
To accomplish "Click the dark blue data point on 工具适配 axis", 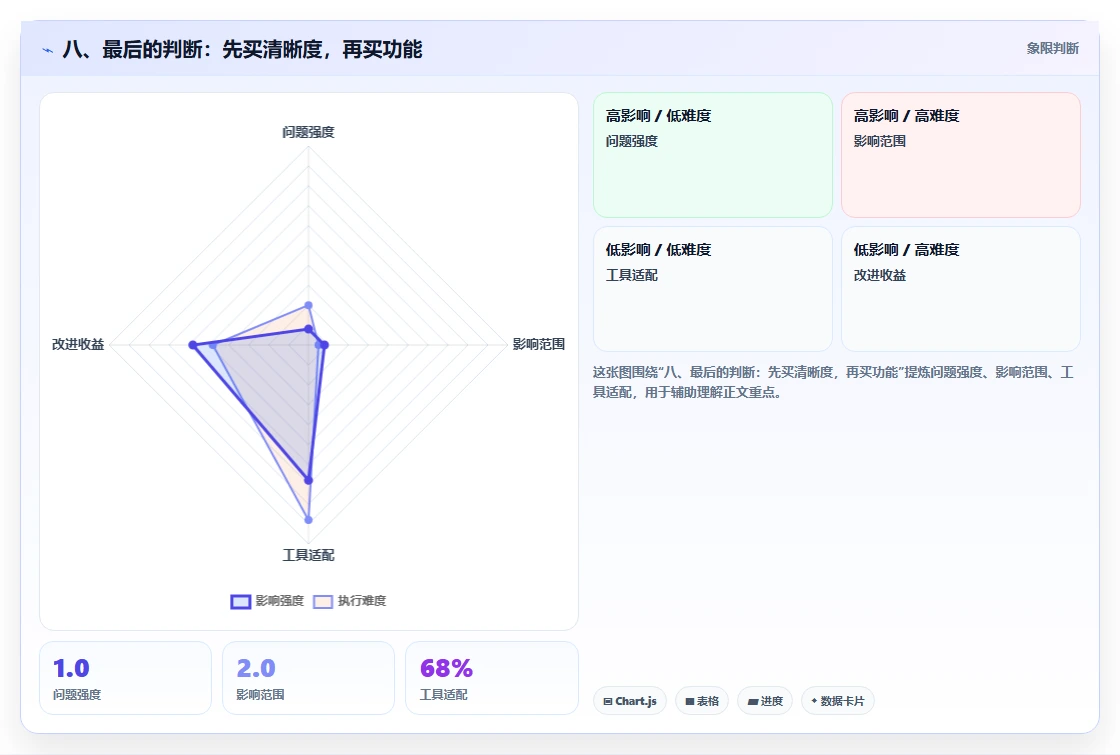I will [309, 480].
